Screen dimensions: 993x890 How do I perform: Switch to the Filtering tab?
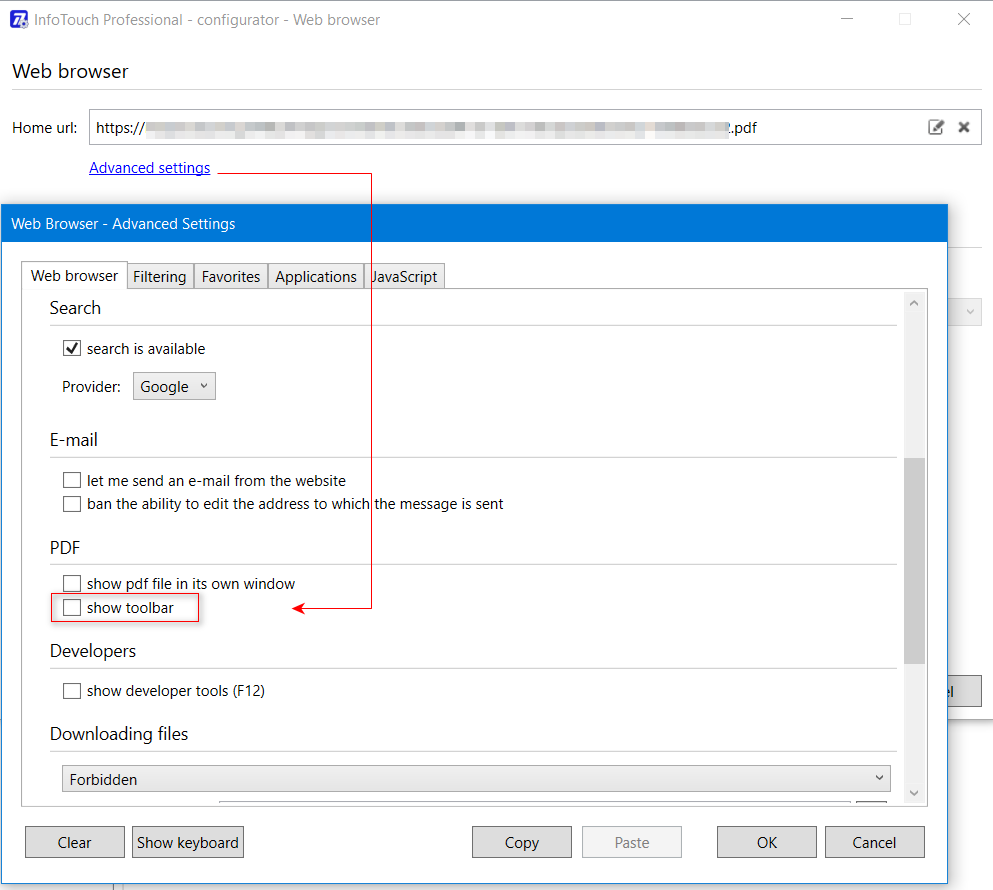click(160, 277)
